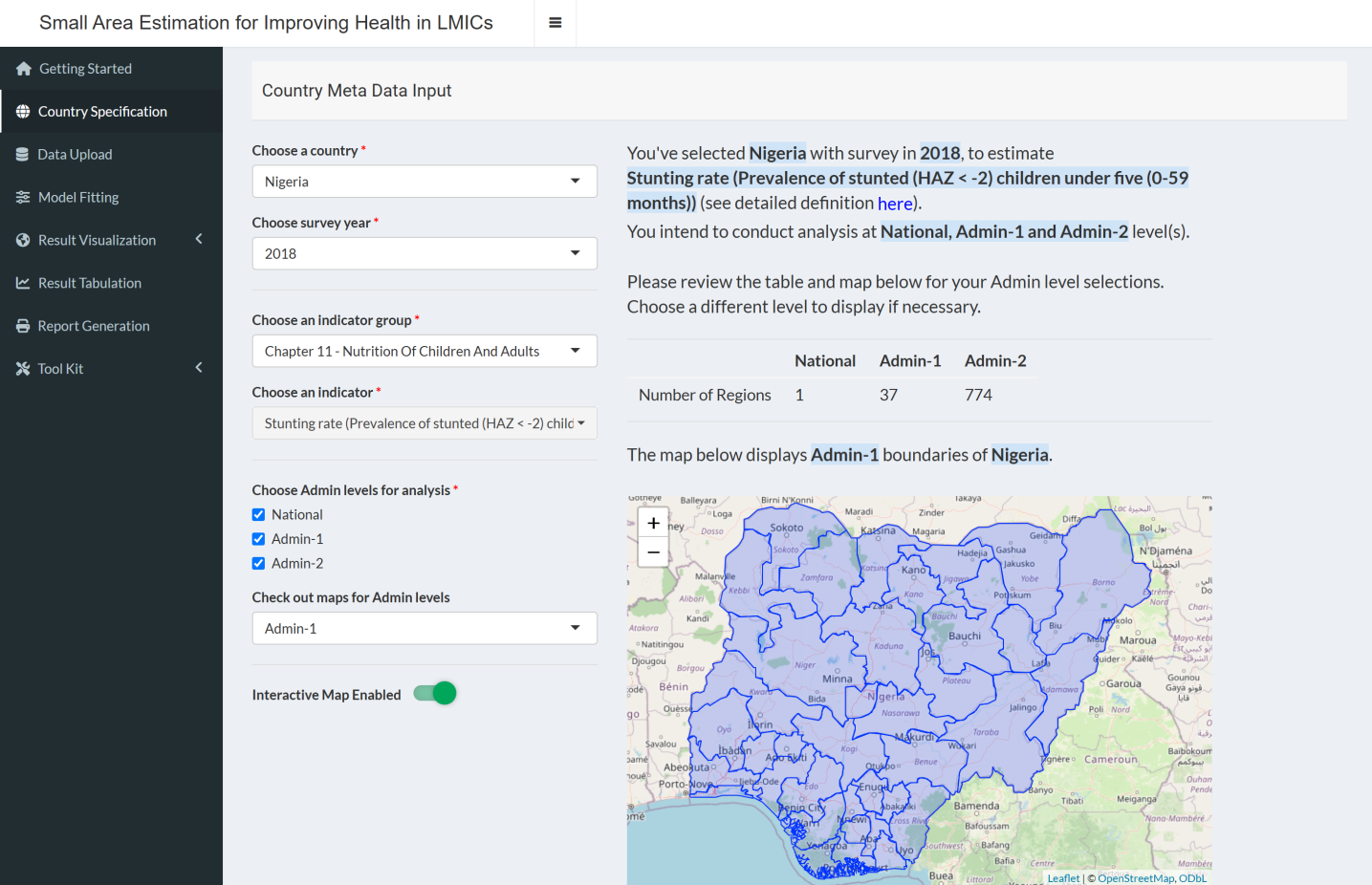Click the tools icon beside Tool Kit
Image resolution: width=1372 pixels, height=885 pixels.
pos(23,369)
